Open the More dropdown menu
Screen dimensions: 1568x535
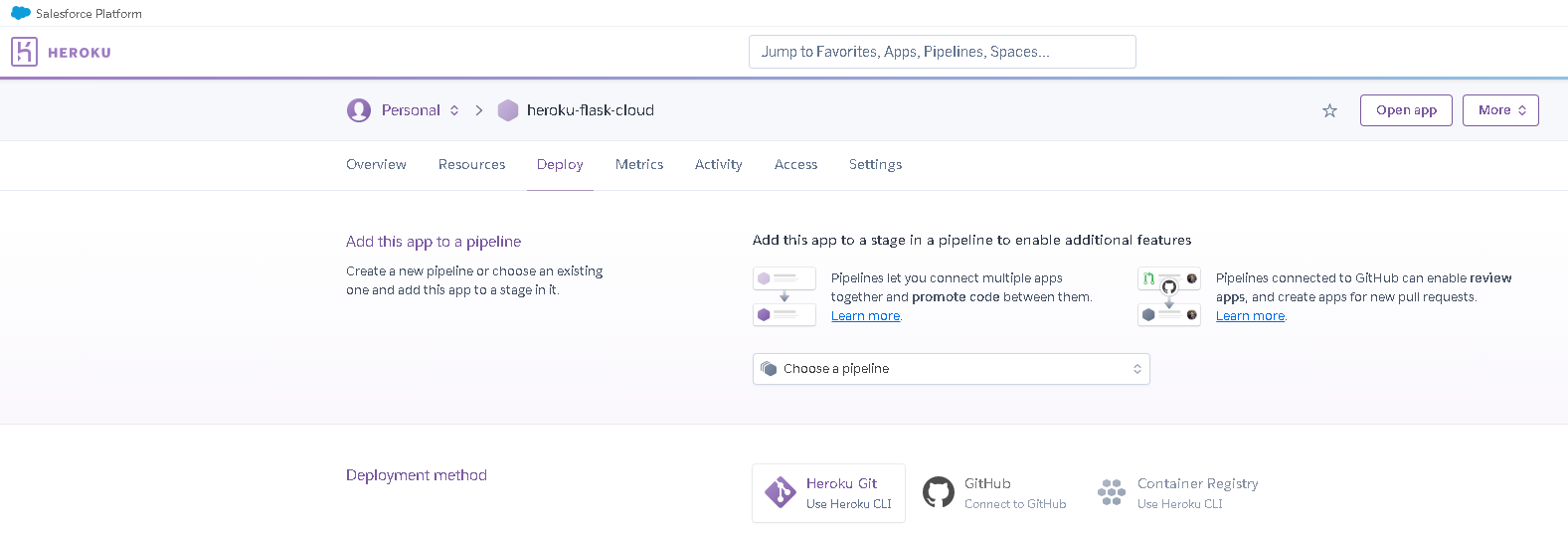pos(1500,110)
